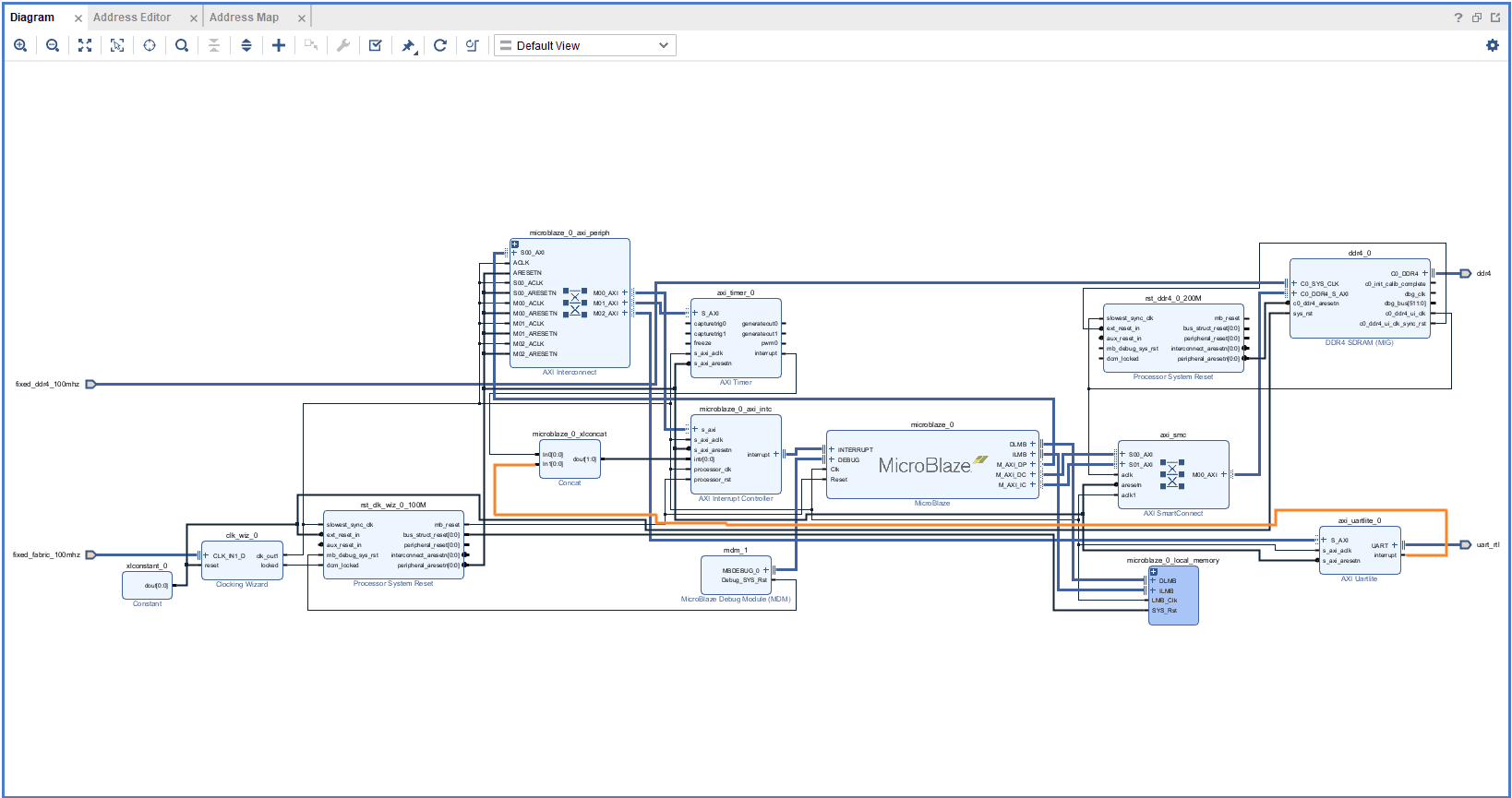Screen dimensions: 1512x798
Task: Open diagram settings gear icon
Action: (1493, 45)
